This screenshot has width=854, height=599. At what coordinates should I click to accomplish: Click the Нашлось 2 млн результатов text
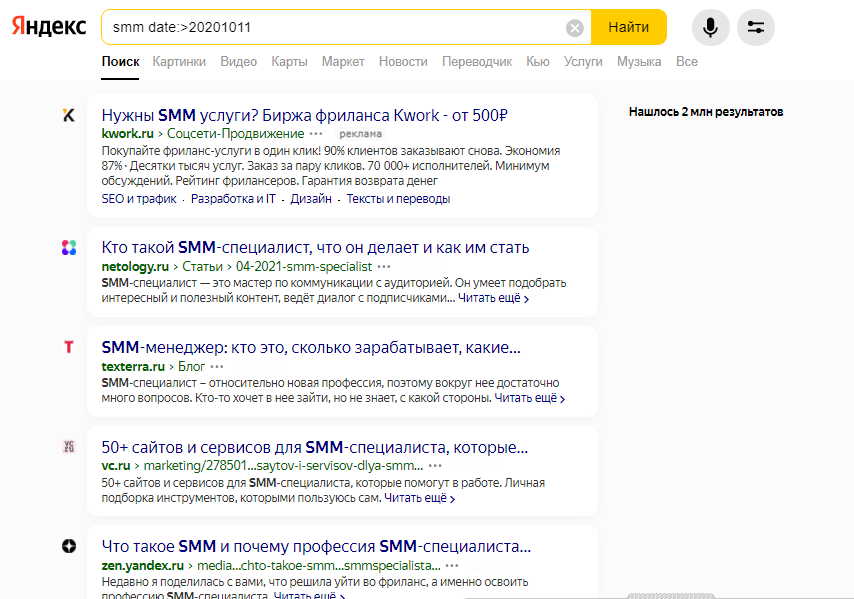point(706,112)
